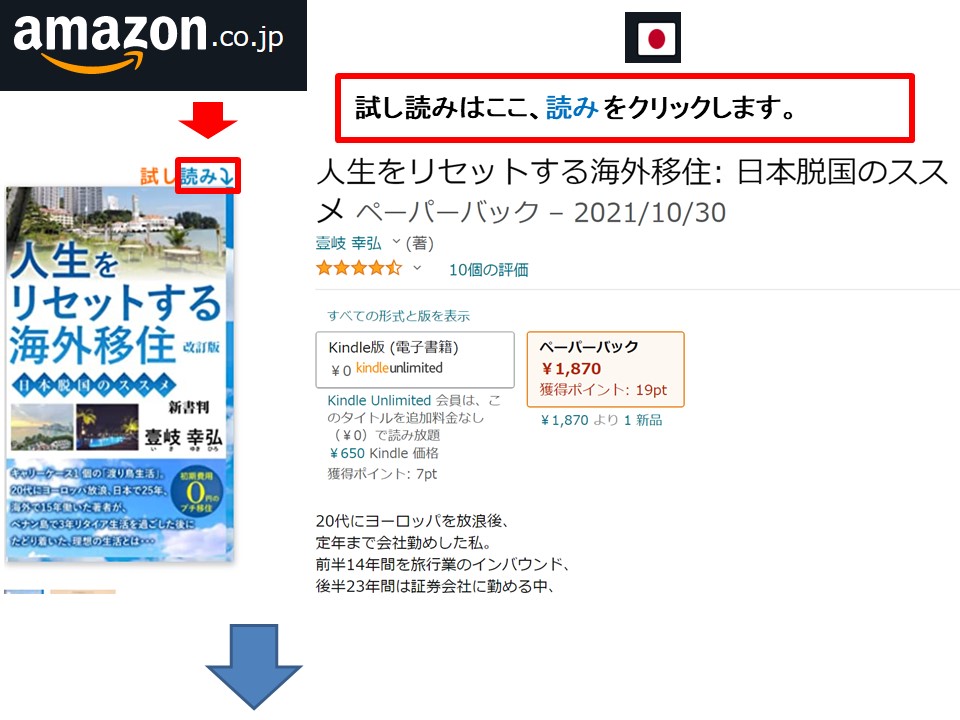Expand the author name dropdown chevron
This screenshot has height=720, width=960.
coord(396,242)
